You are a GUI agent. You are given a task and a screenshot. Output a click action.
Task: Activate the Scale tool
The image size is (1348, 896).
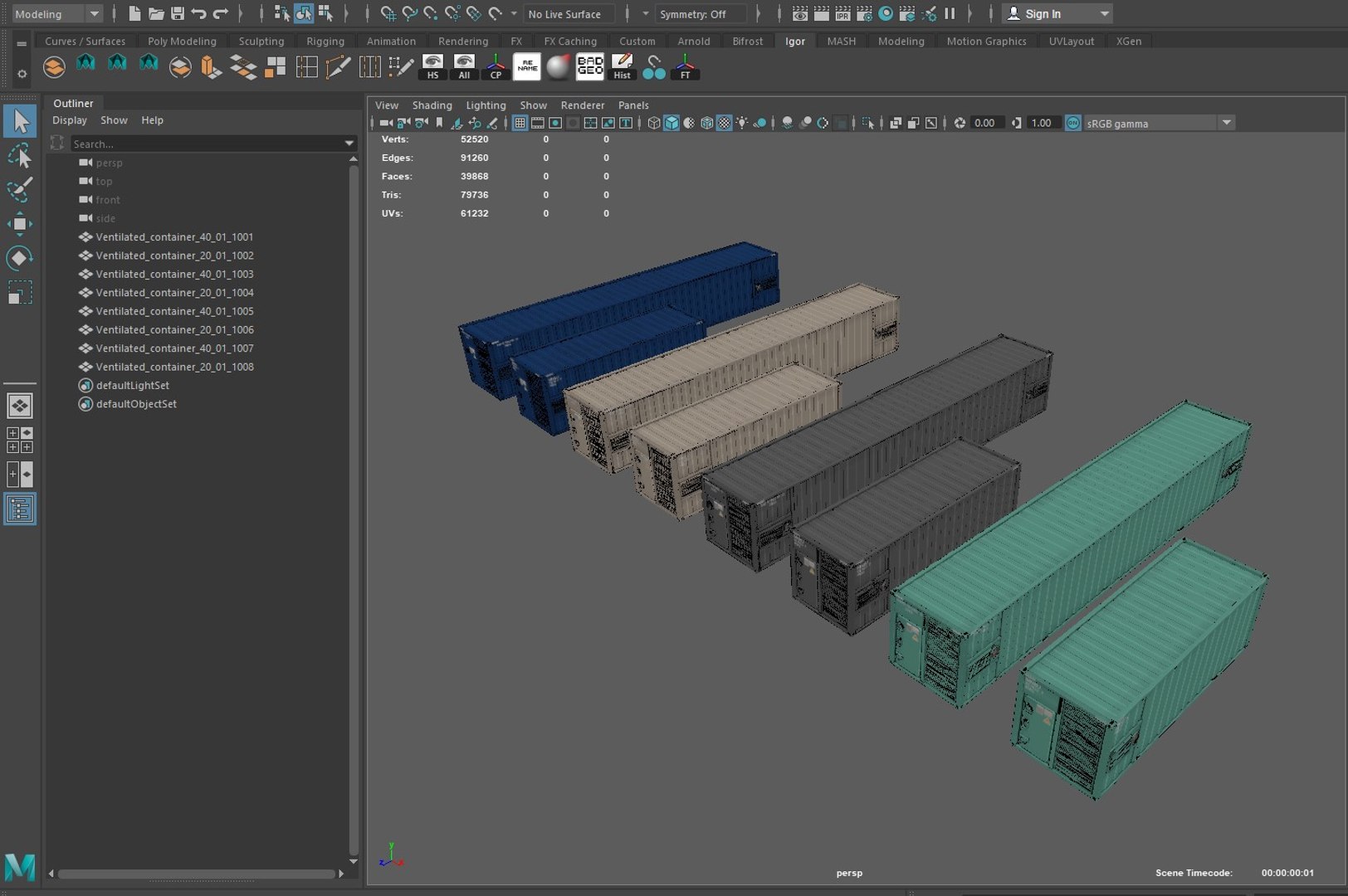coord(20,292)
